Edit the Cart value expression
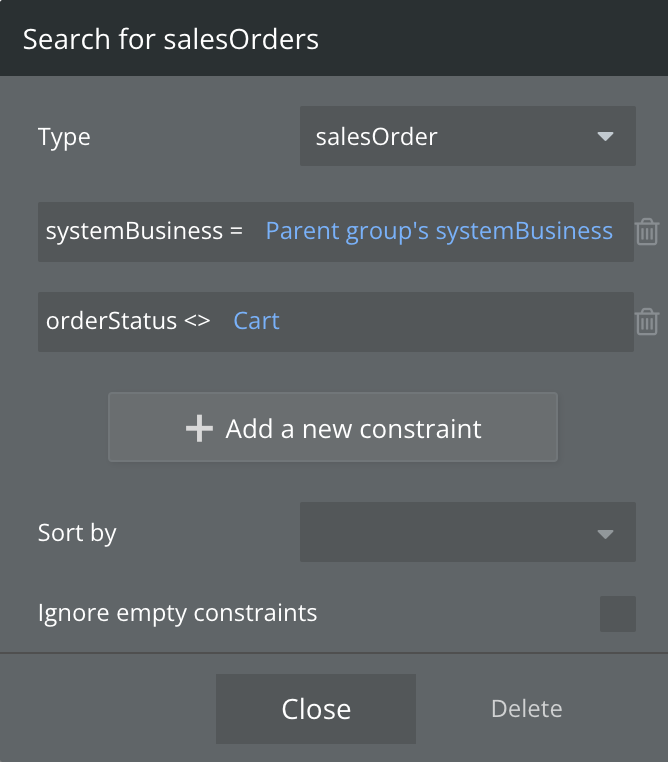This screenshot has height=762, width=668. click(257, 321)
